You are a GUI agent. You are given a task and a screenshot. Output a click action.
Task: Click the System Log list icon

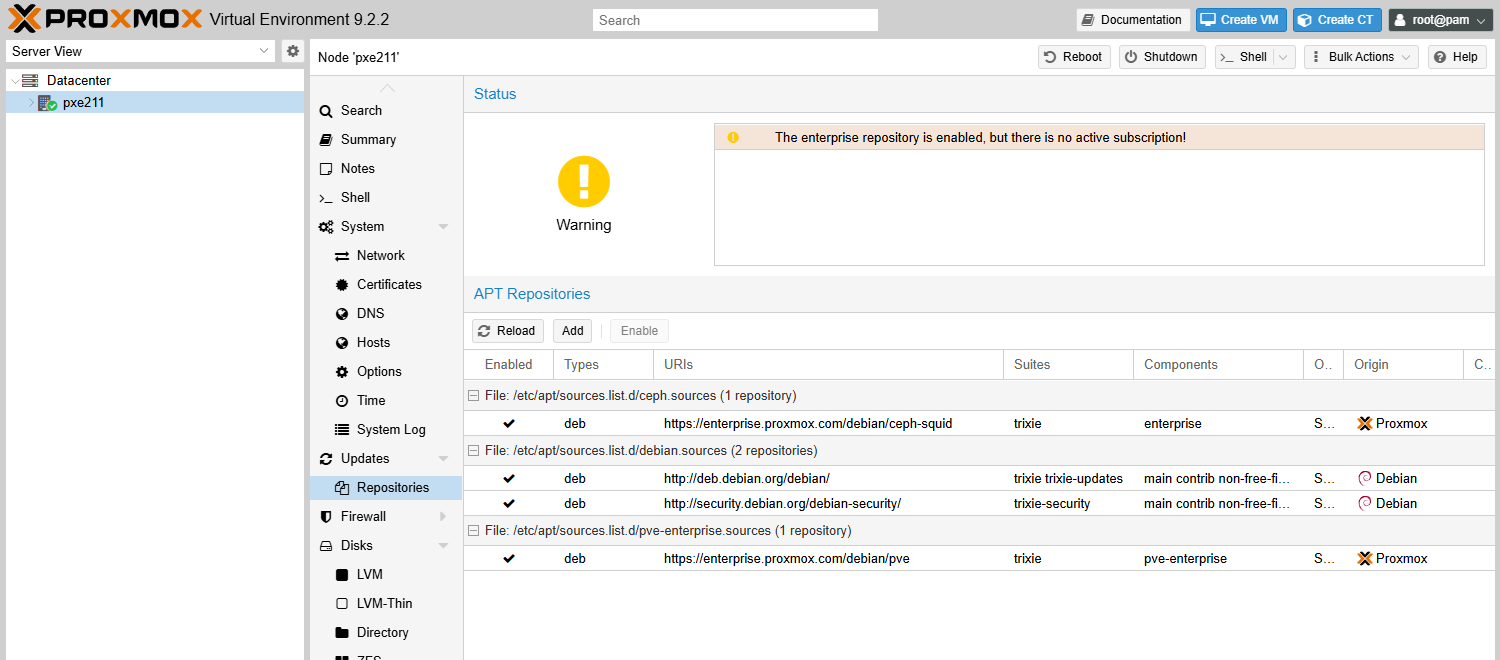[x=342, y=430]
